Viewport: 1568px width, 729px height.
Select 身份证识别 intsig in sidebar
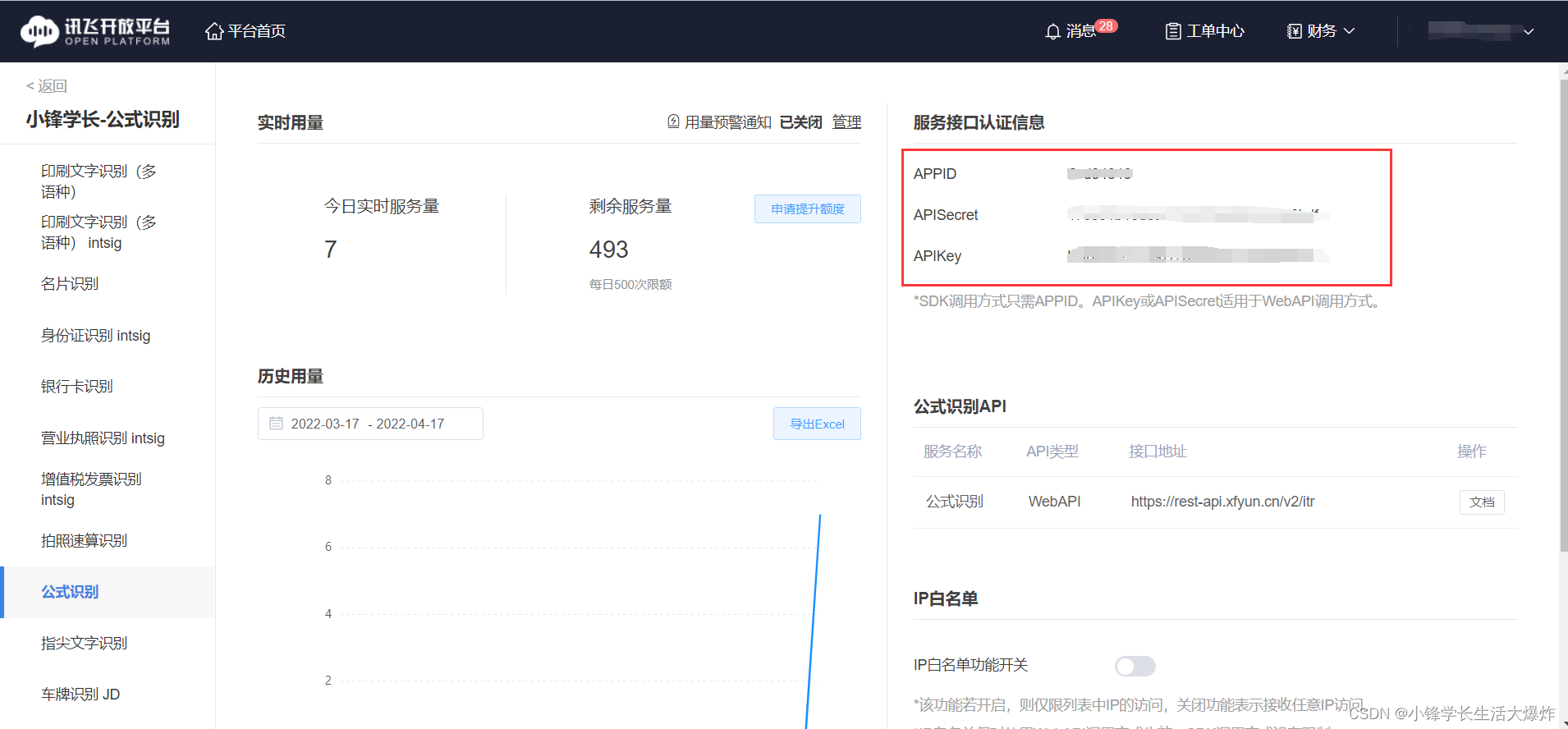[x=96, y=336]
